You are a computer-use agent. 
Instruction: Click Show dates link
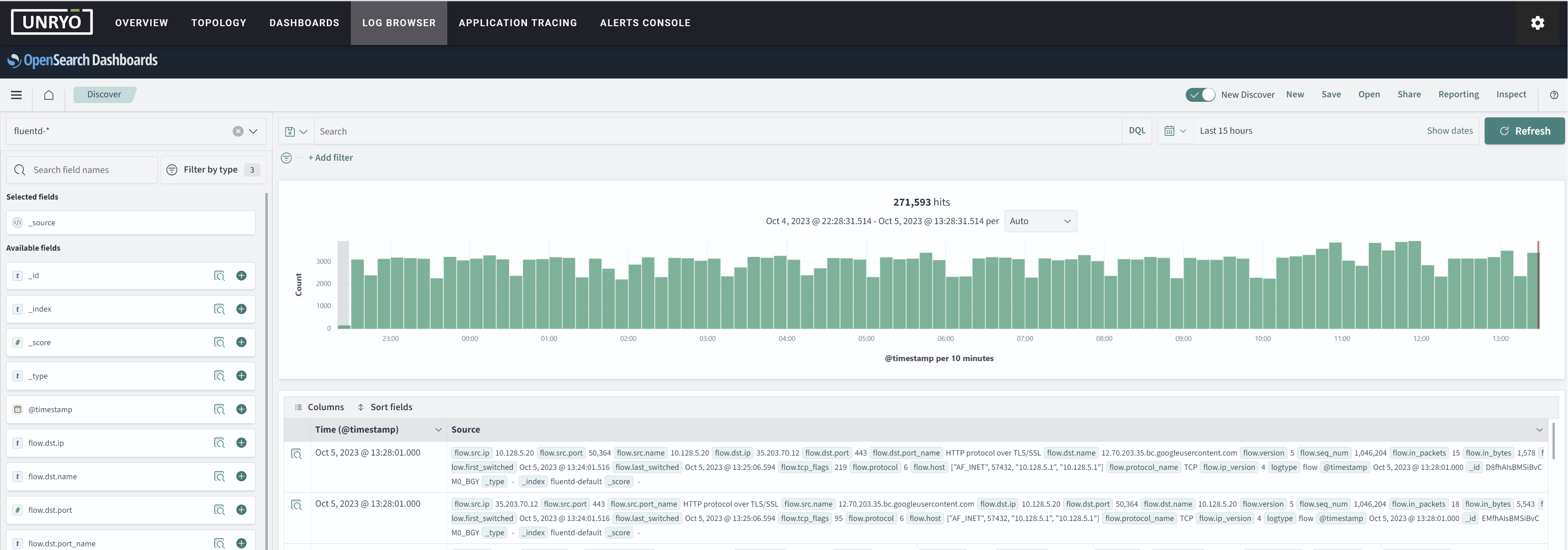pyautogui.click(x=1450, y=131)
